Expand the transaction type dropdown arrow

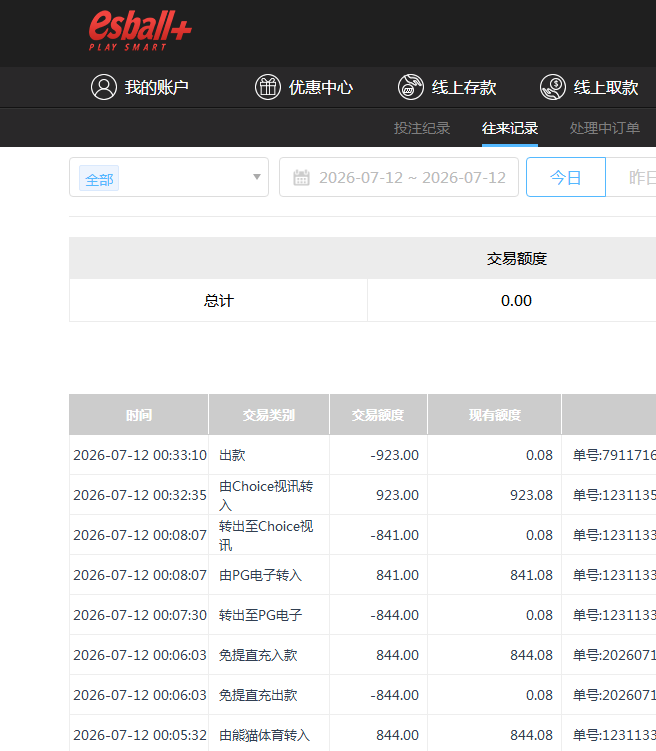(257, 177)
